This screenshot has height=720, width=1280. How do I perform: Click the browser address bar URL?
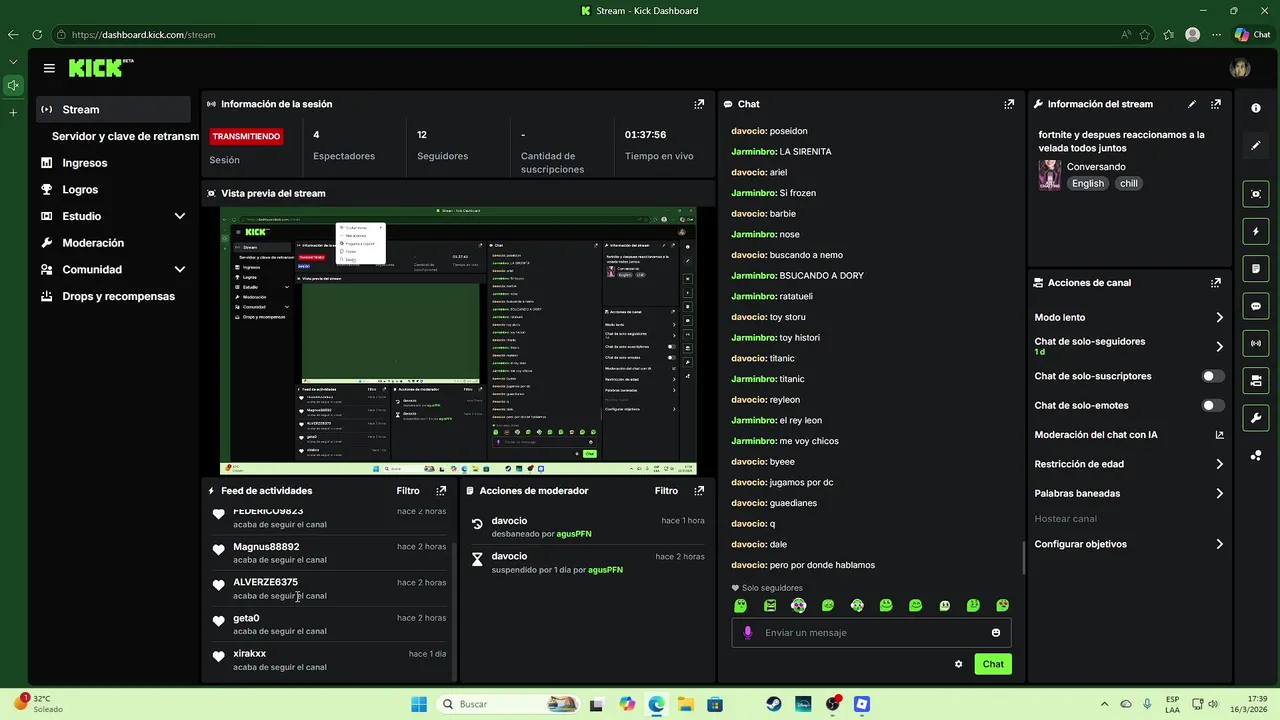point(143,34)
